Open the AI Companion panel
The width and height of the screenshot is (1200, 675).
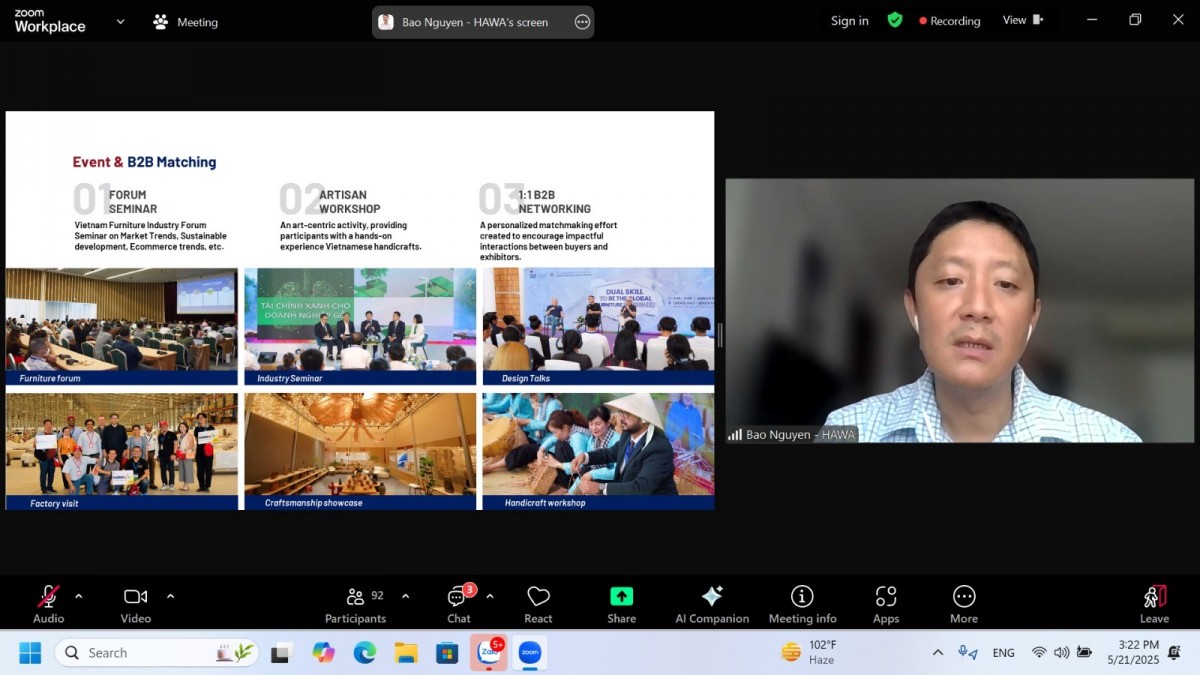coord(711,605)
